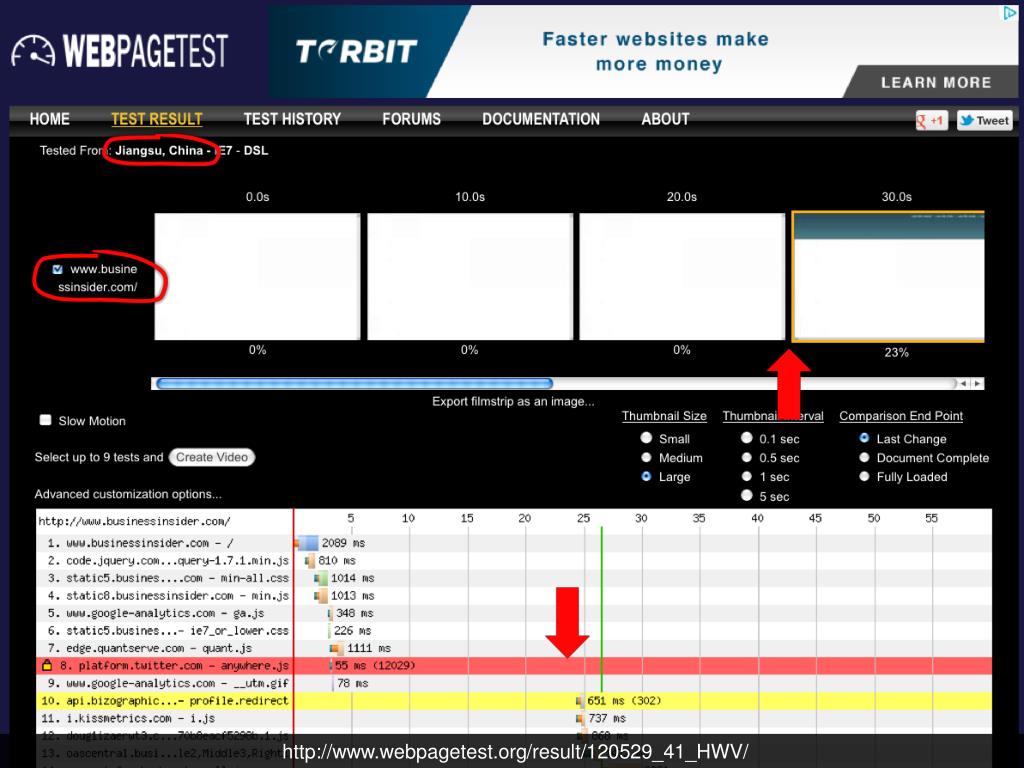The image size is (1024, 768).
Task: Click the Google +1 button
Action: (x=931, y=120)
